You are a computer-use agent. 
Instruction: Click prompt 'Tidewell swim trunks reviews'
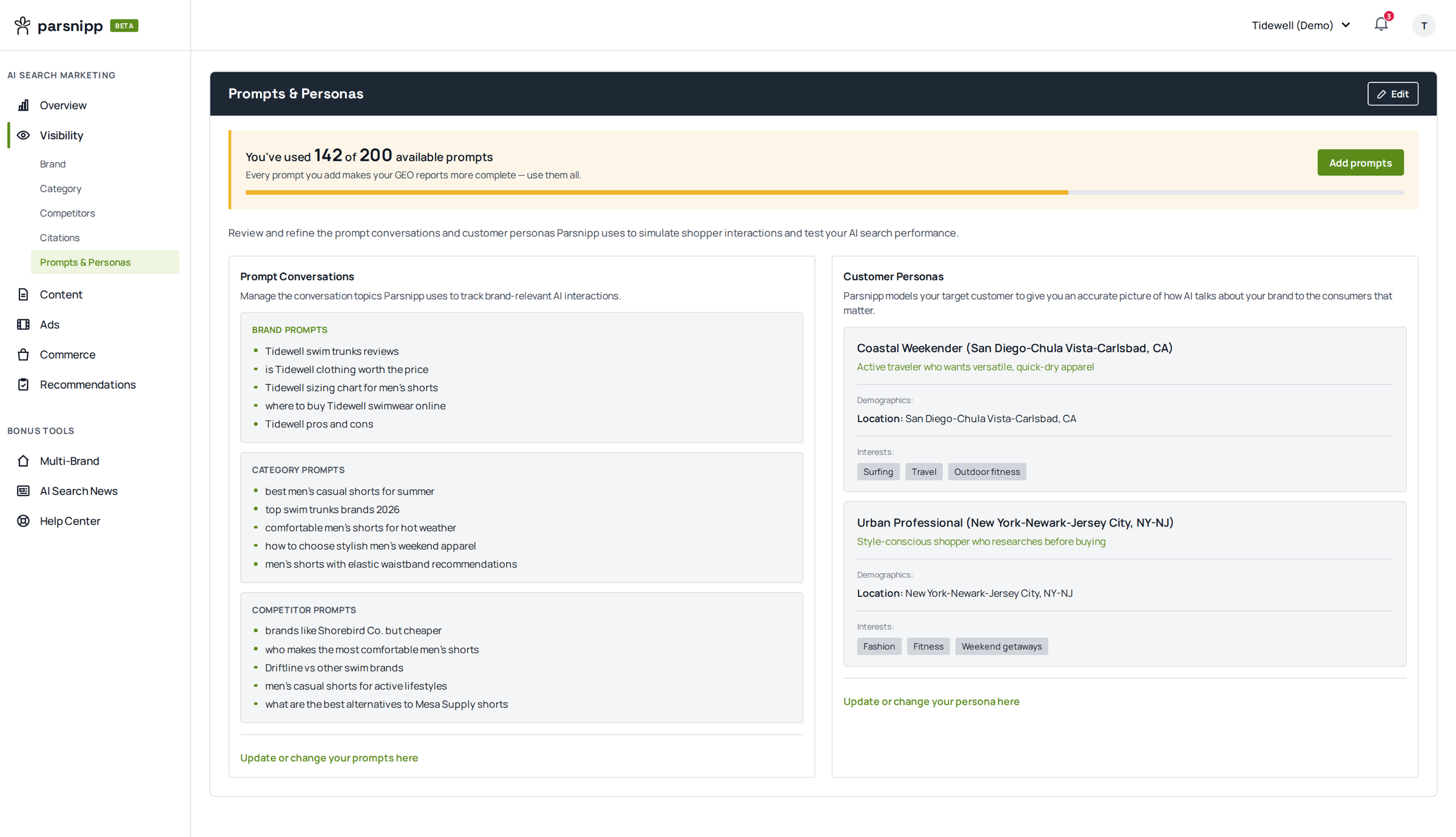point(332,351)
